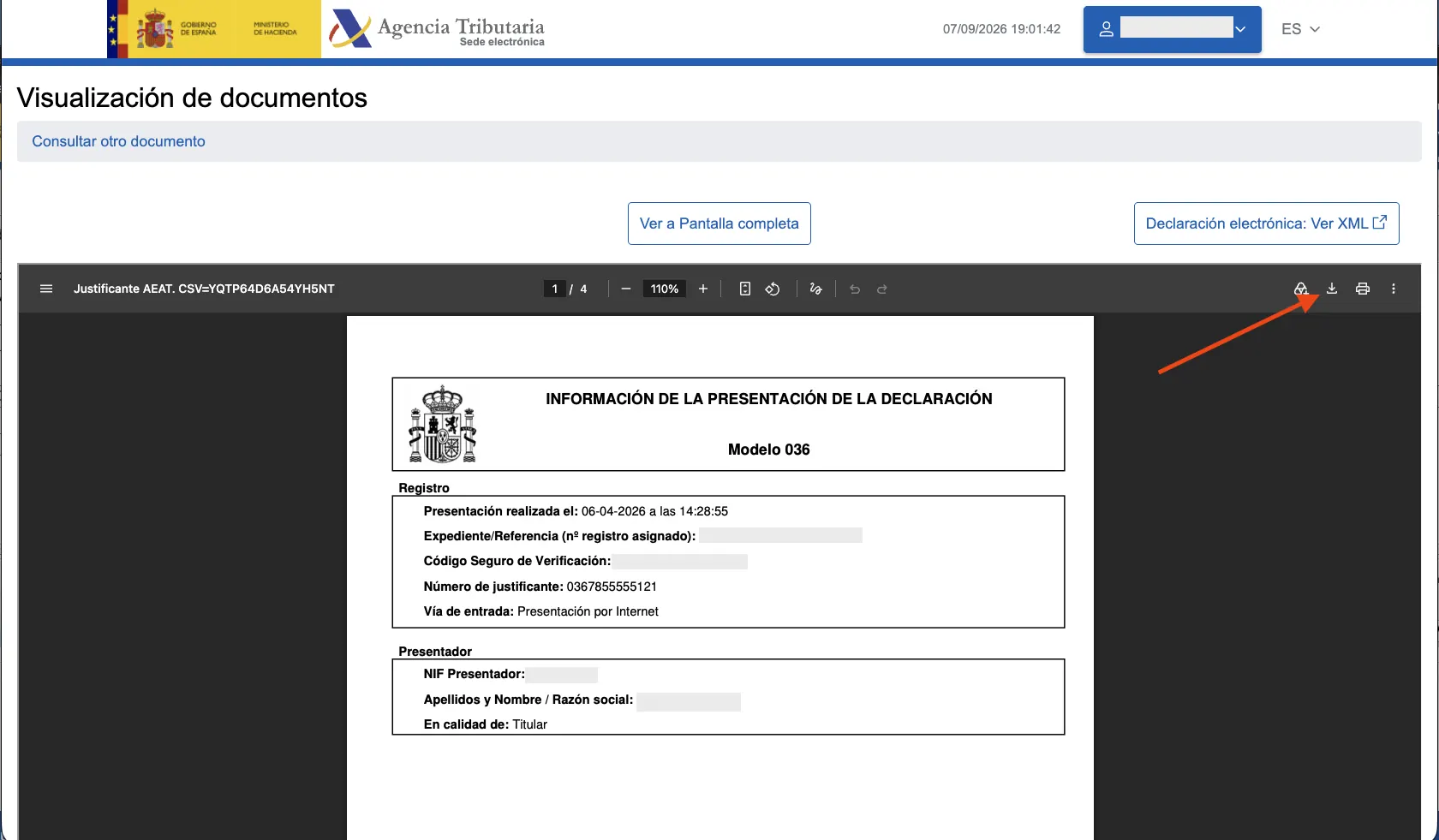Screen dimensions: 1439x840
Task: Click the undo arrow in PDF toolbar
Action: coord(855,289)
